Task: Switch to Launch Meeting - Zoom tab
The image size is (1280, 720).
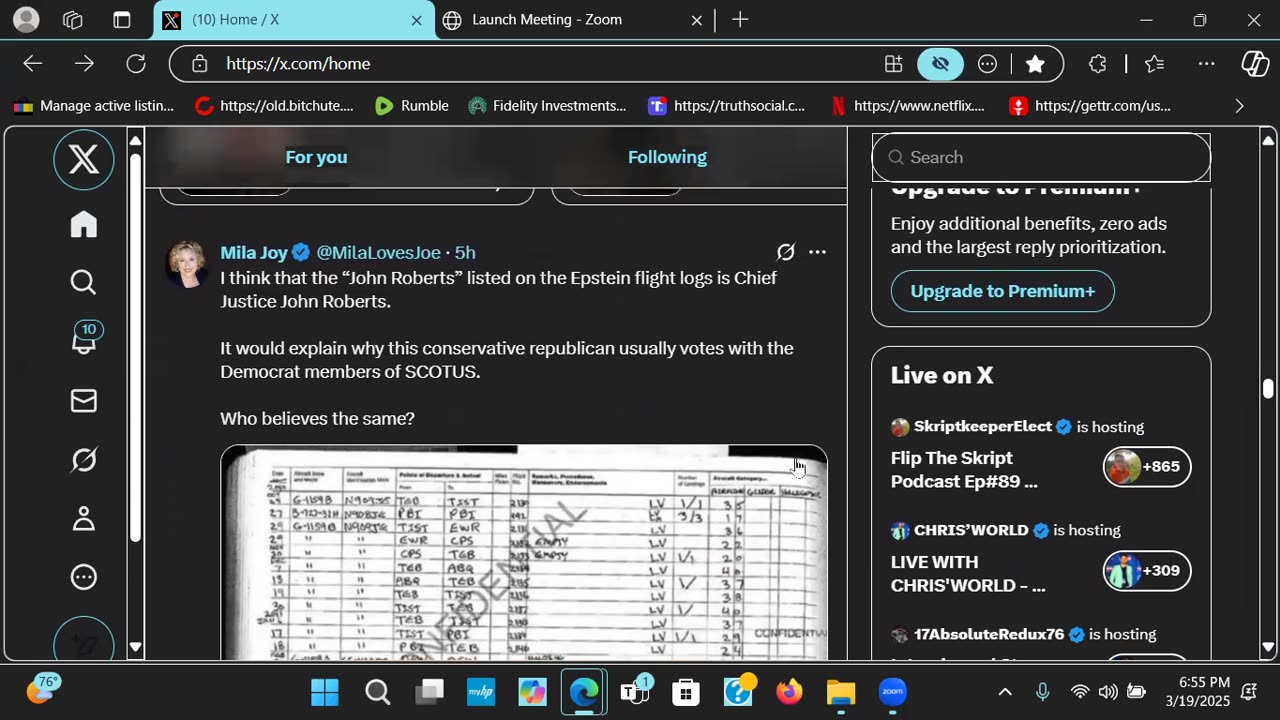Action: pos(573,20)
